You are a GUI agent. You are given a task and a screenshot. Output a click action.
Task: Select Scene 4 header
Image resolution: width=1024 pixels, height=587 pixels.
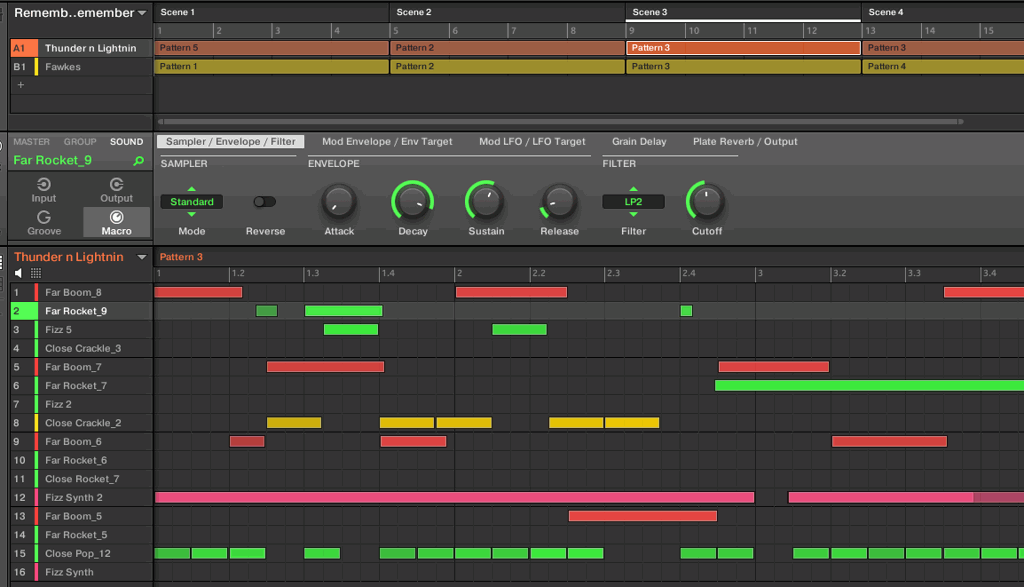[943, 12]
